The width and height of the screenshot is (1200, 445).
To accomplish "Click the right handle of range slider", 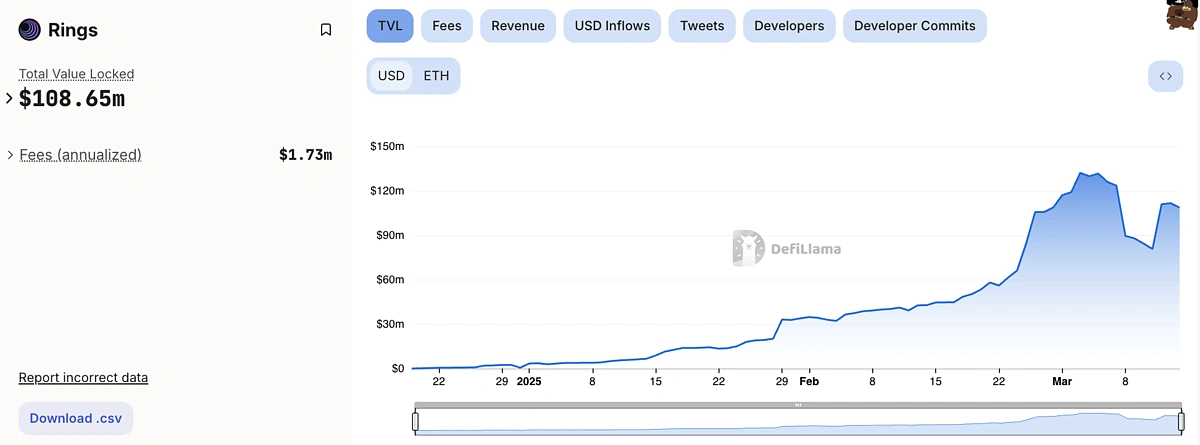I will [1180, 422].
